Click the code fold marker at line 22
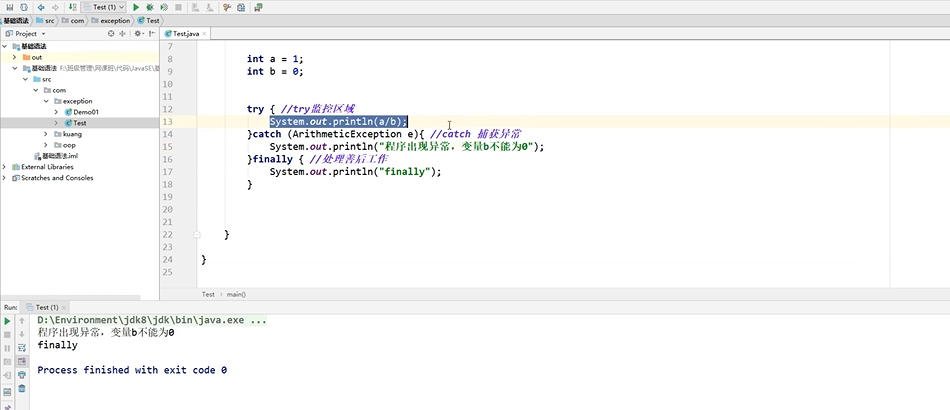This screenshot has height=410, width=950. point(197,234)
